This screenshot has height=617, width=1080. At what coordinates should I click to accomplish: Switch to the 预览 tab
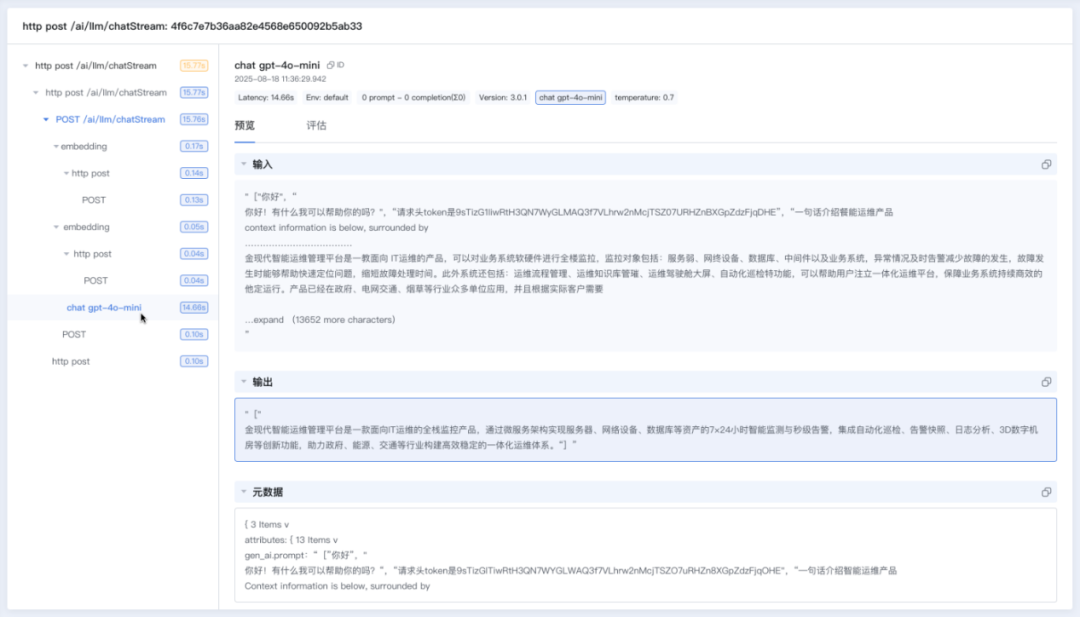pos(246,125)
